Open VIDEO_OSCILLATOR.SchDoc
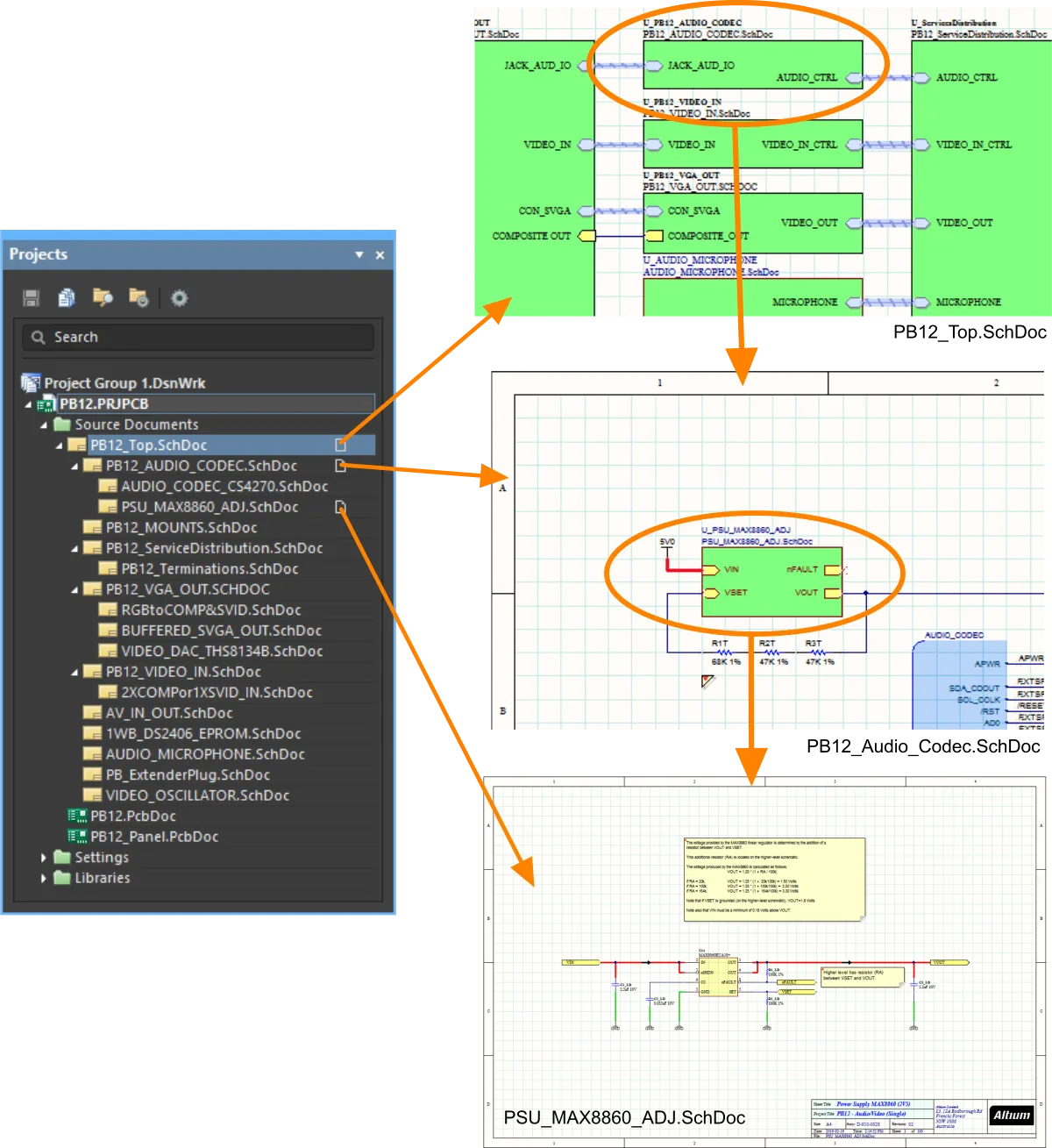The height and width of the screenshot is (1148, 1052). (197, 795)
